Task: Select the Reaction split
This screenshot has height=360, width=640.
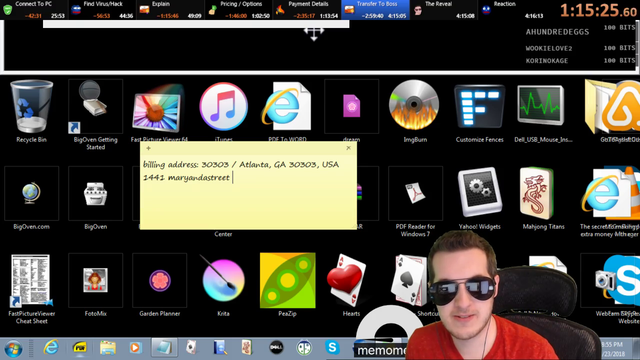Action: [512, 9]
